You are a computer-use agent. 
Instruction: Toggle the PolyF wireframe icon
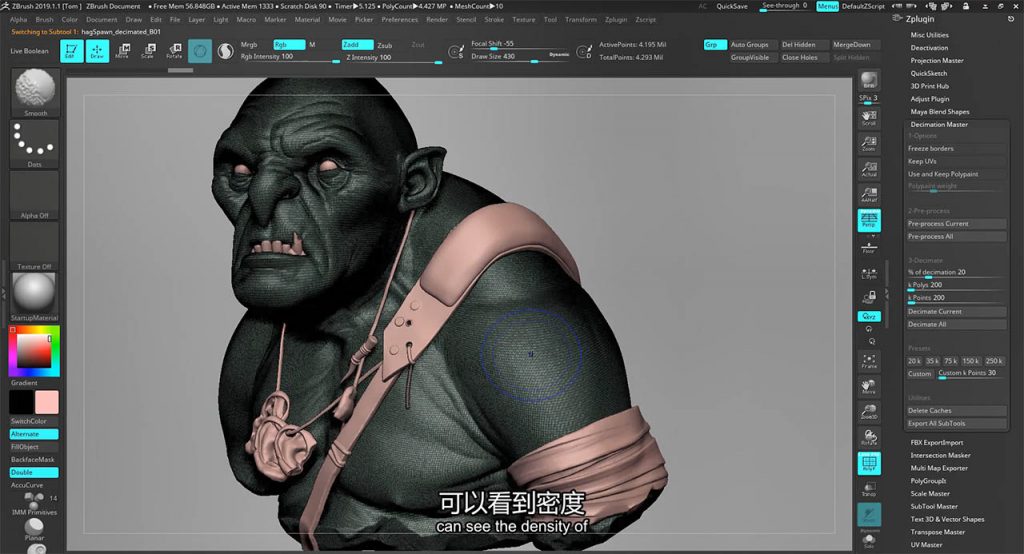pyautogui.click(x=869, y=463)
